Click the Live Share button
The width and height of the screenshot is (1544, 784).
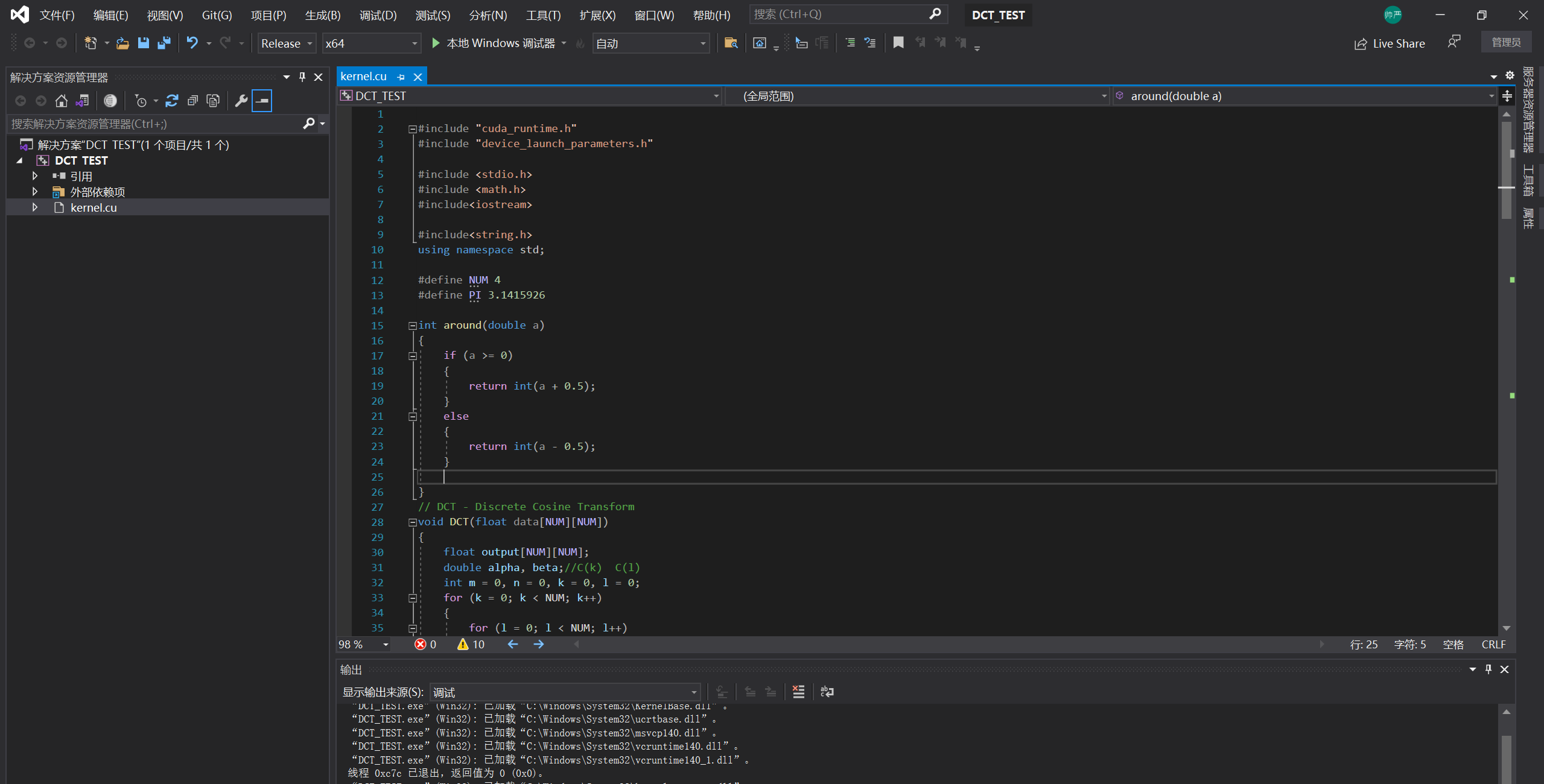[x=1390, y=43]
